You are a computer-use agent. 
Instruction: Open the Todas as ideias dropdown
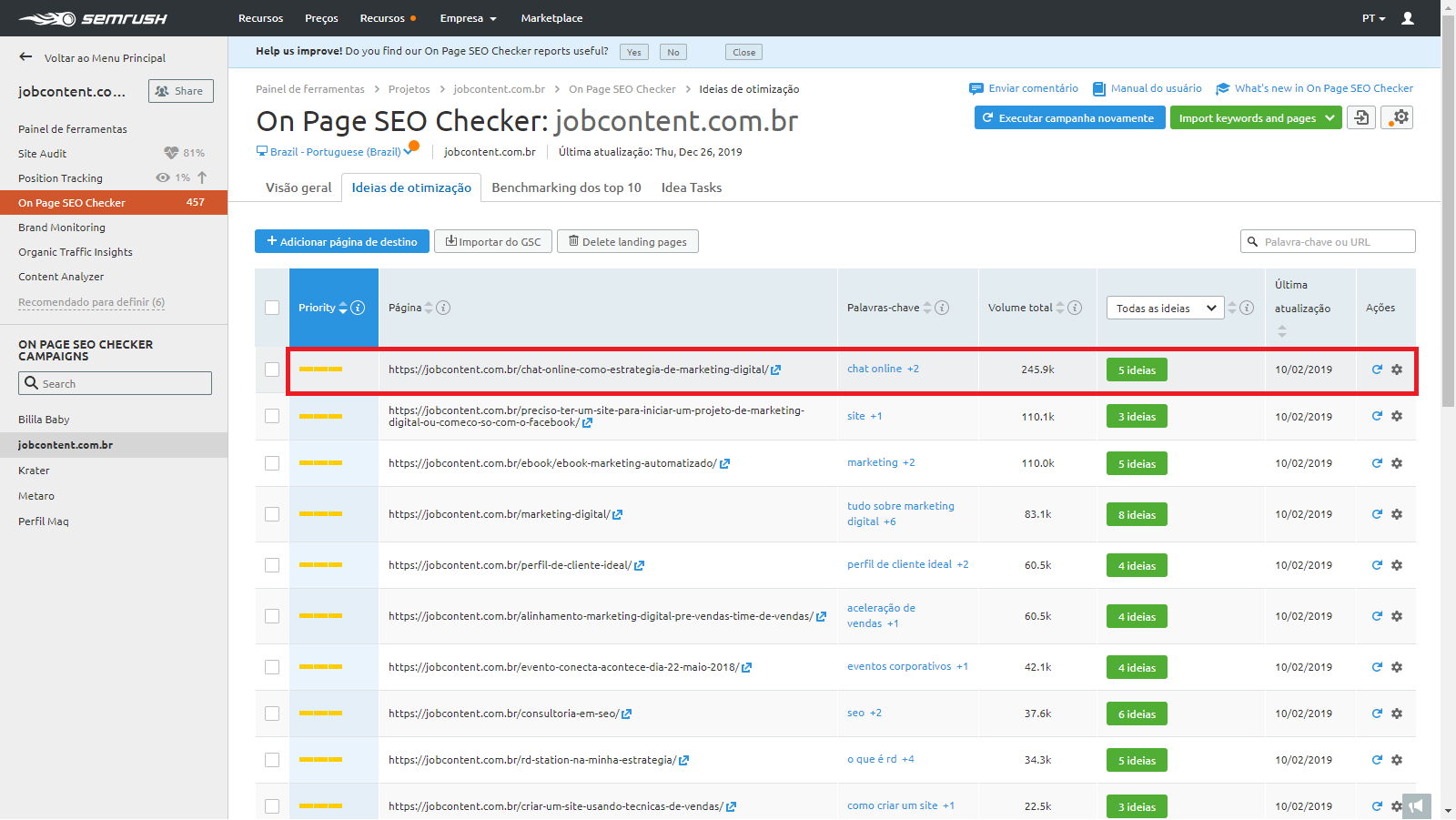[x=1166, y=308]
